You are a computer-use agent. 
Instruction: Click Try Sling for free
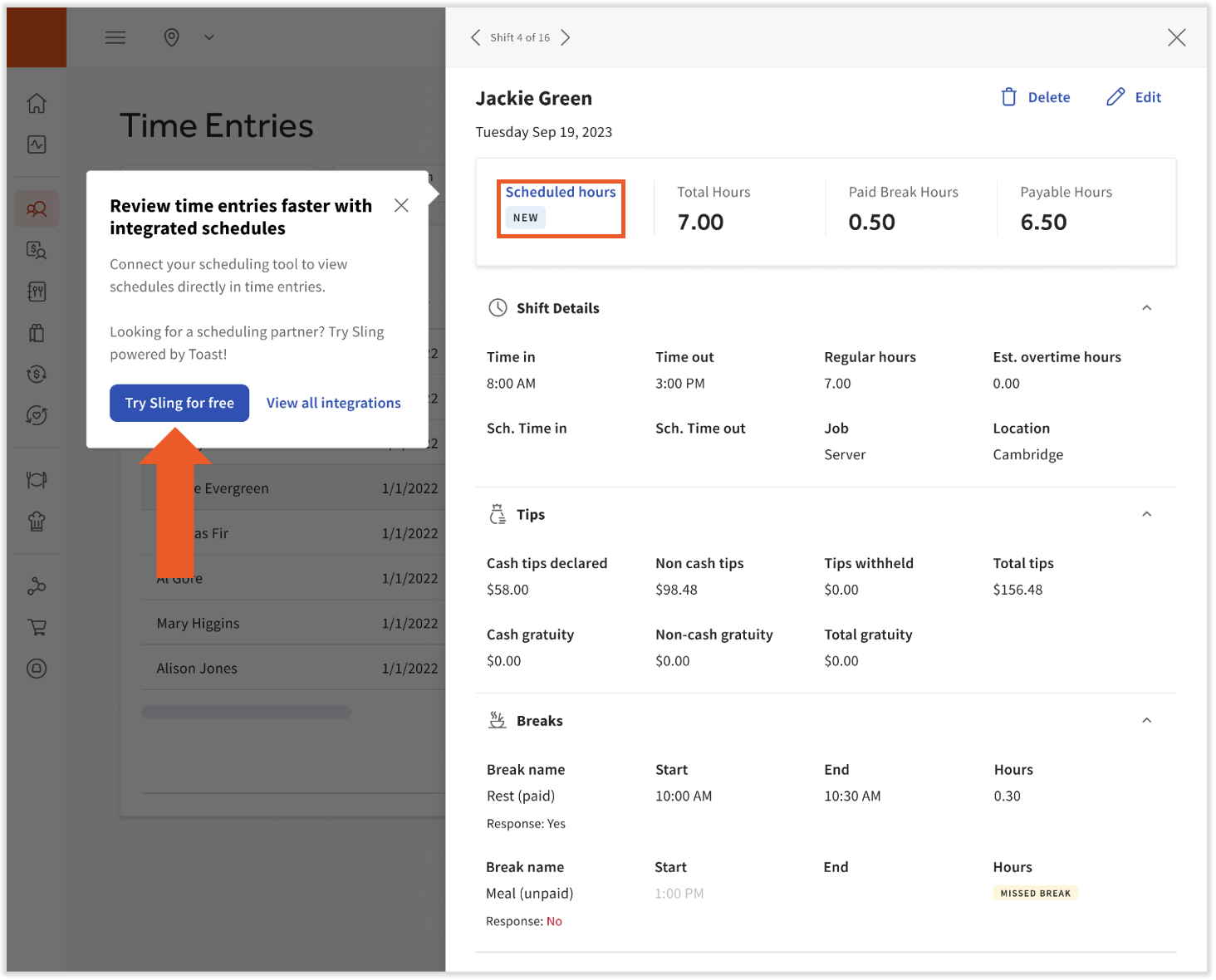tap(179, 403)
